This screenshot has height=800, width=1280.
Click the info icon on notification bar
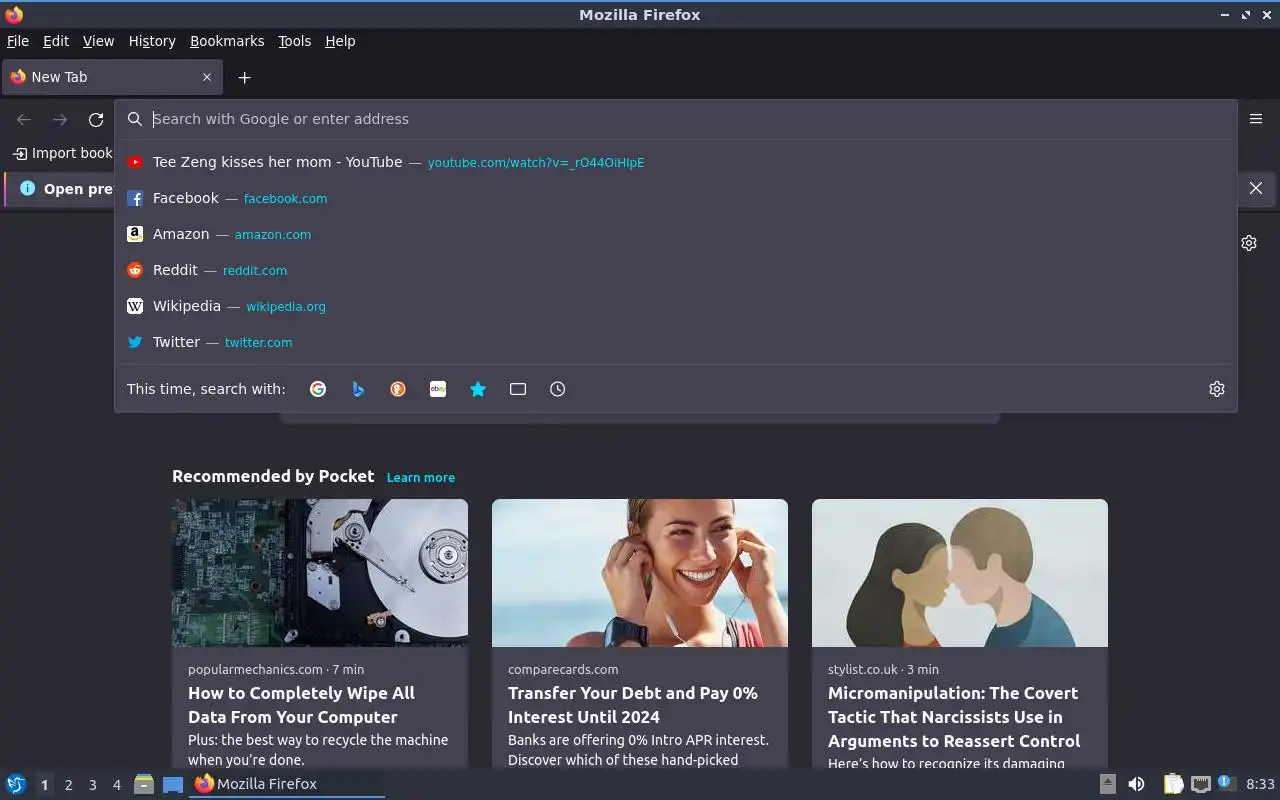click(x=27, y=188)
